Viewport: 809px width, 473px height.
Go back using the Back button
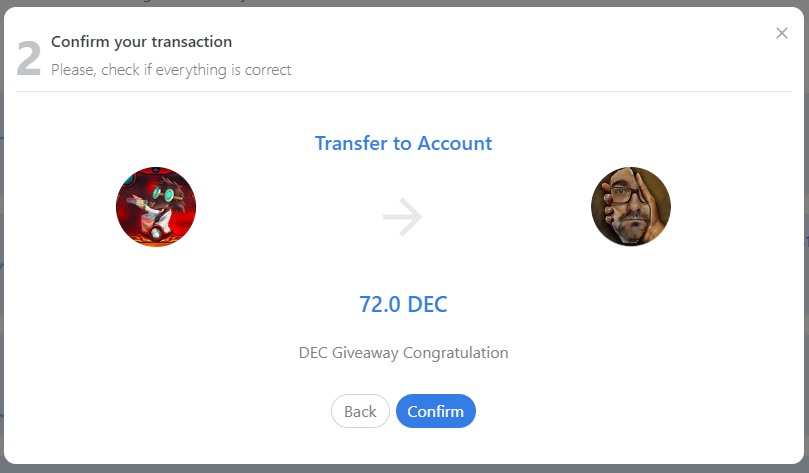pyautogui.click(x=360, y=411)
